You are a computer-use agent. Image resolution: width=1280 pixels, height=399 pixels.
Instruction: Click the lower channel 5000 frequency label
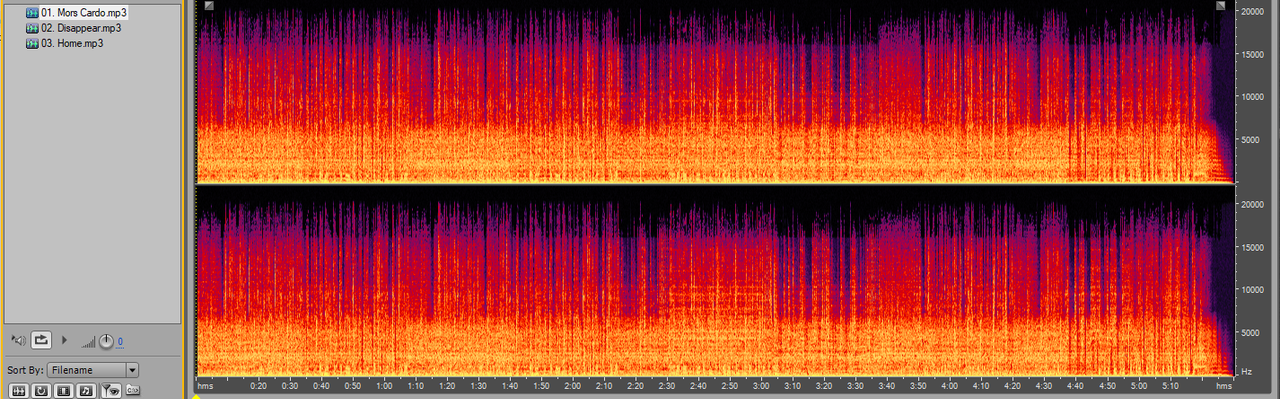(x=1251, y=332)
